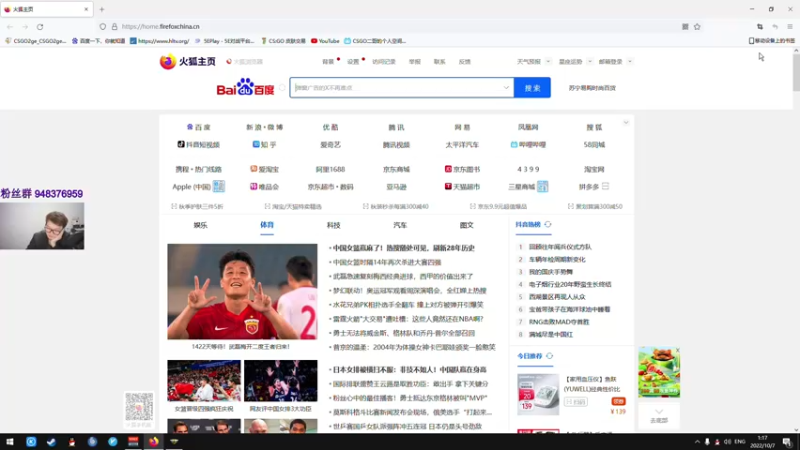
Task: Open the 设置 settings link in header
Action: 353,62
